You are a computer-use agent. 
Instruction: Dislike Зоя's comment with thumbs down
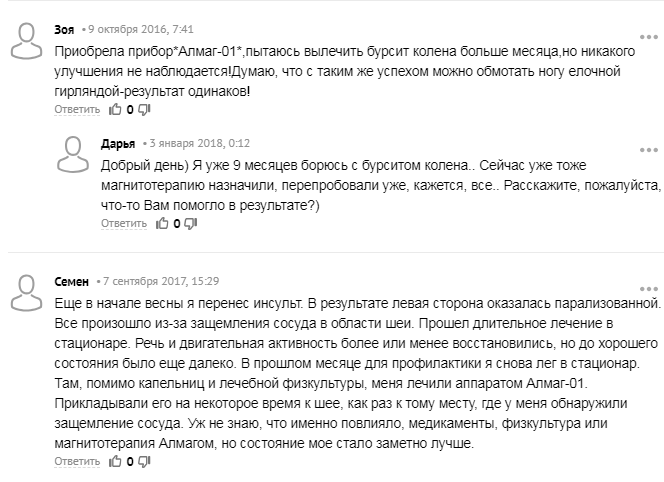pyautogui.click(x=143, y=109)
